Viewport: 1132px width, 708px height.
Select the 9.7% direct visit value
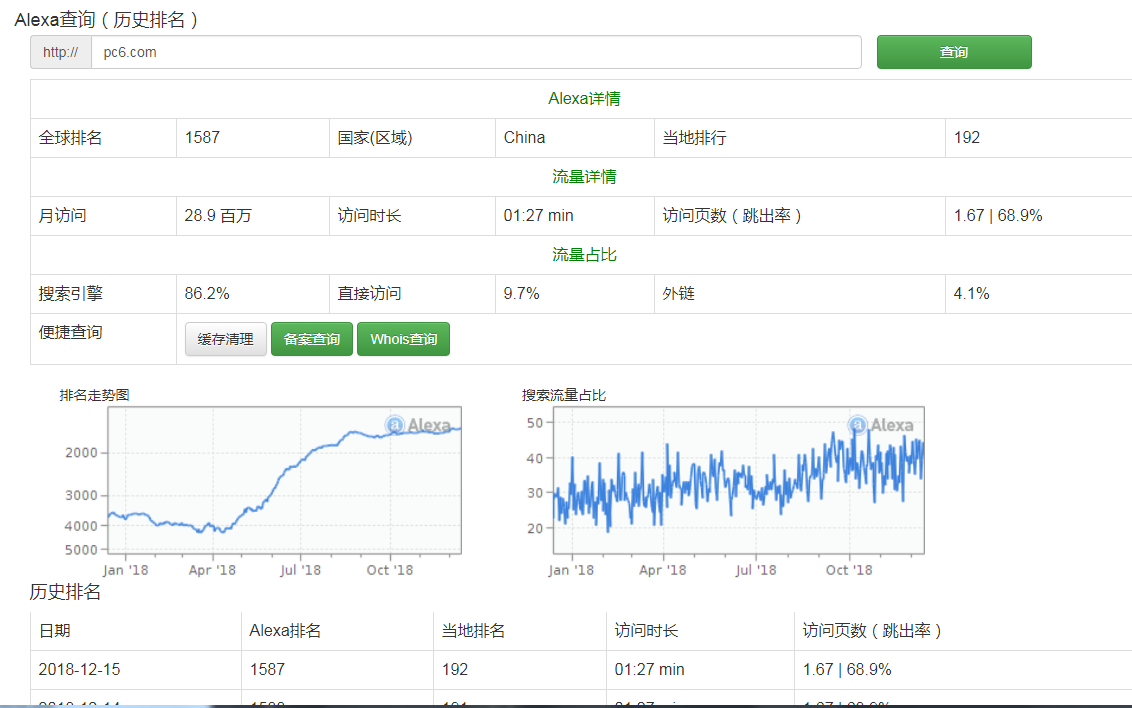pyautogui.click(x=521, y=294)
